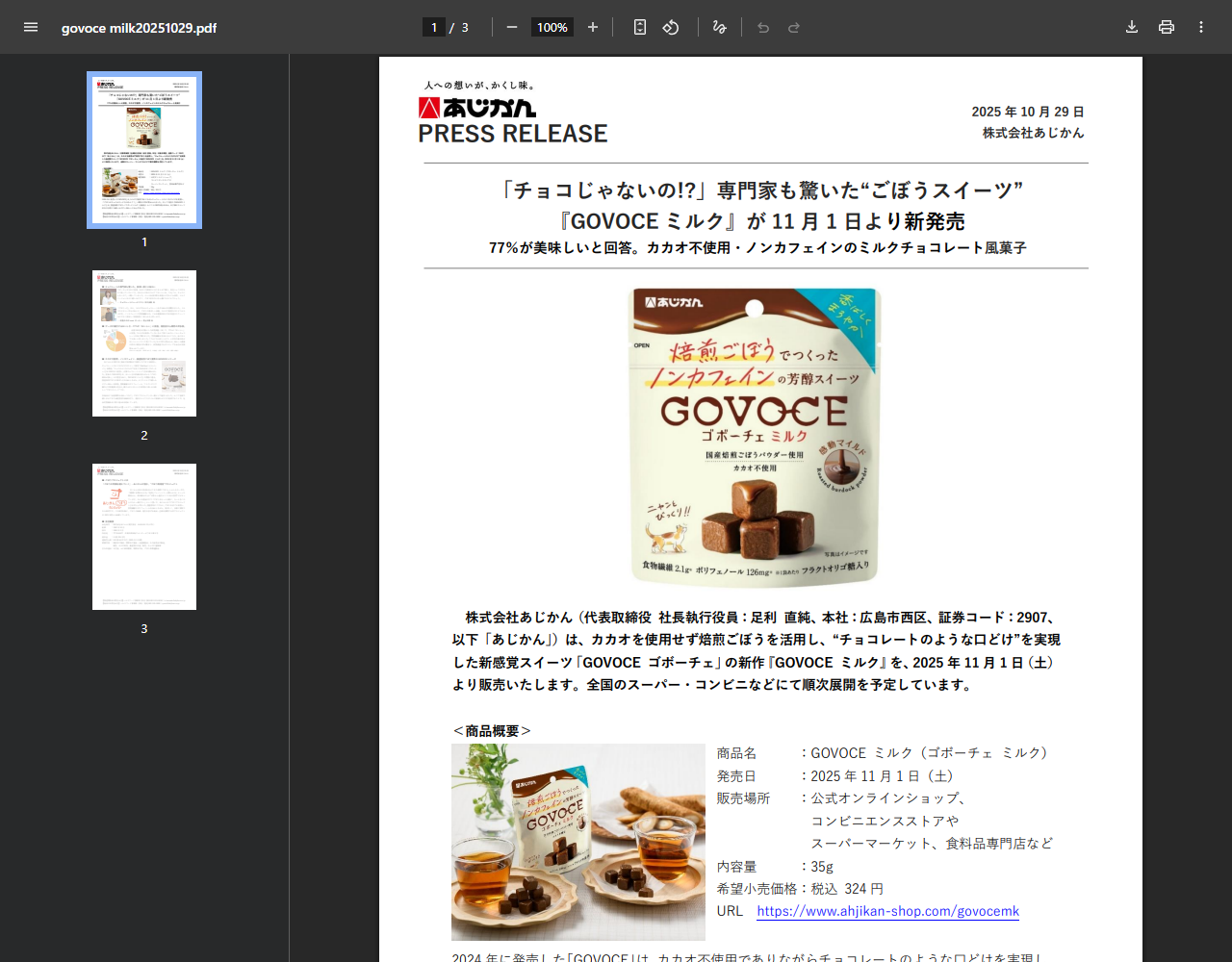The width and height of the screenshot is (1232, 962).
Task: Select the draw annotation tool
Action: coord(719,27)
